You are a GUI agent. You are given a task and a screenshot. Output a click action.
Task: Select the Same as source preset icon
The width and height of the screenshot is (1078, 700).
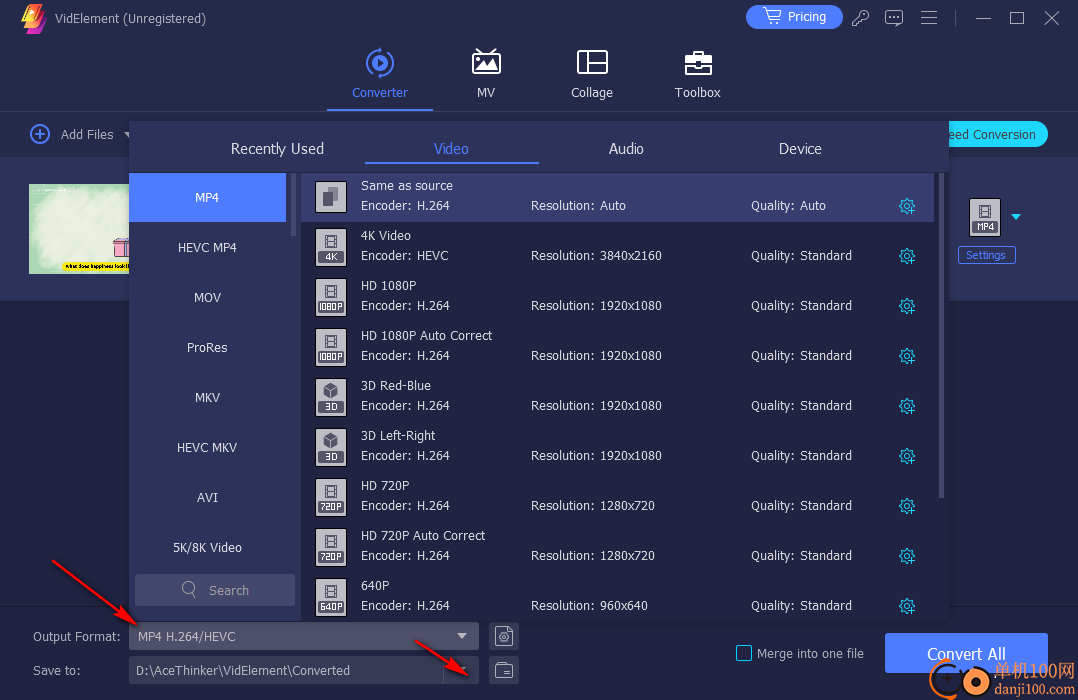pos(331,197)
